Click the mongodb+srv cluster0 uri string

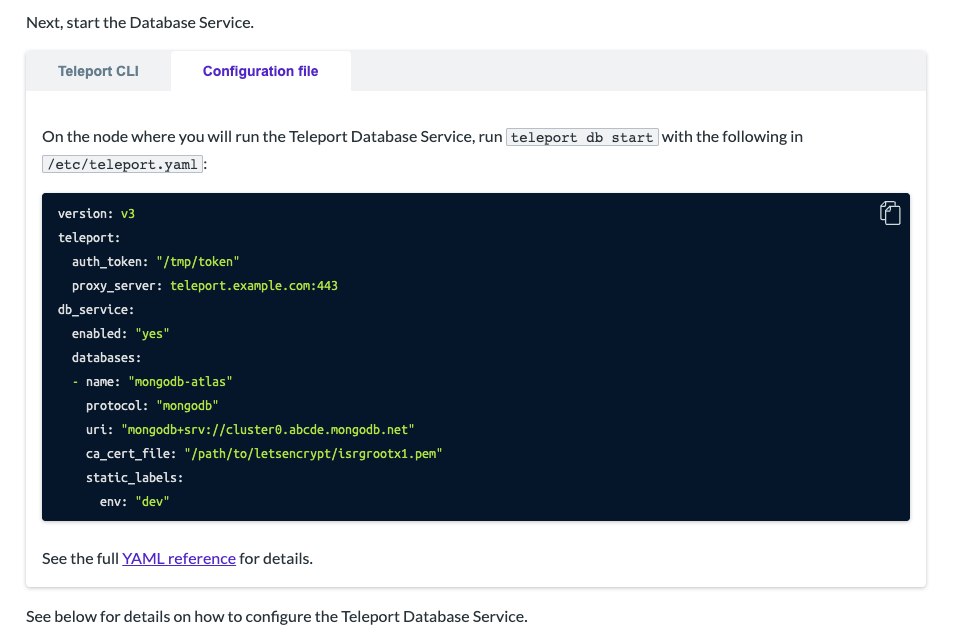tap(268, 430)
